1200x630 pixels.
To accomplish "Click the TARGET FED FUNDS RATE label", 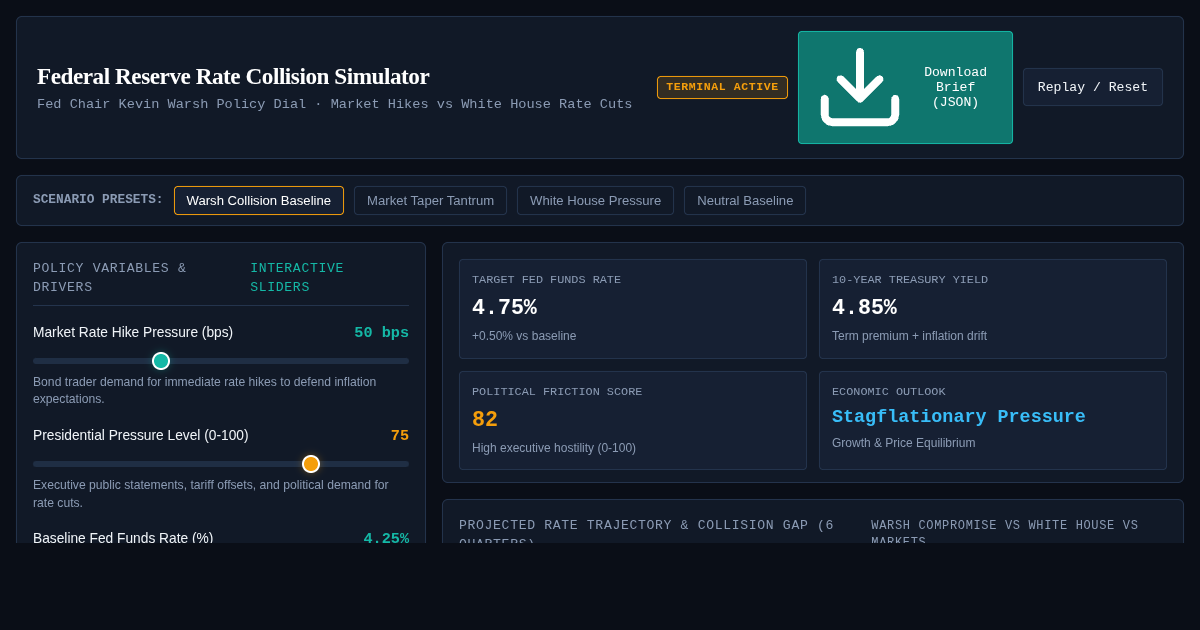I will click(546, 280).
